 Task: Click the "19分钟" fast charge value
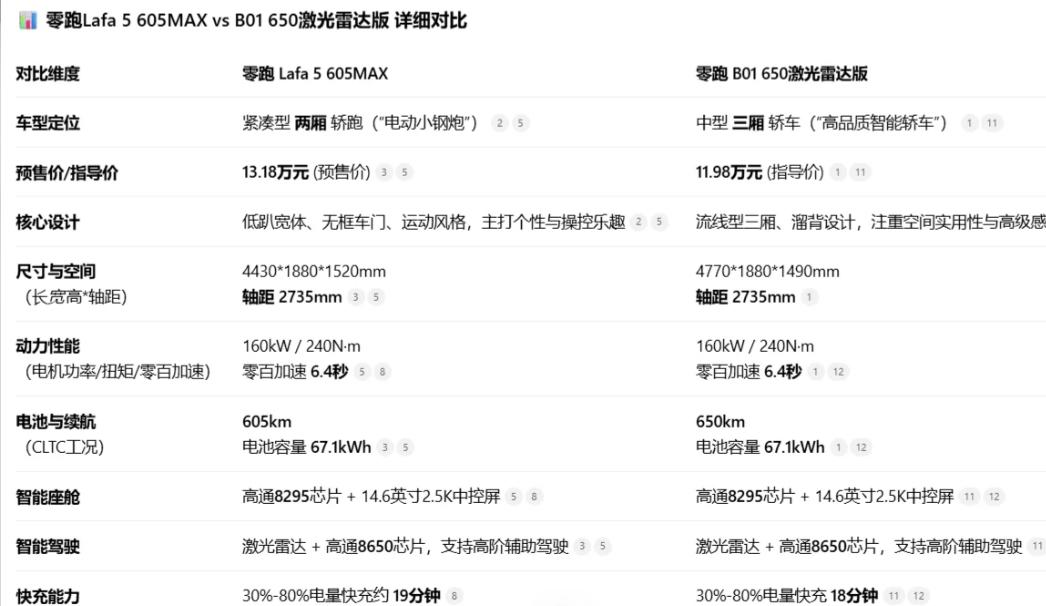(416, 595)
